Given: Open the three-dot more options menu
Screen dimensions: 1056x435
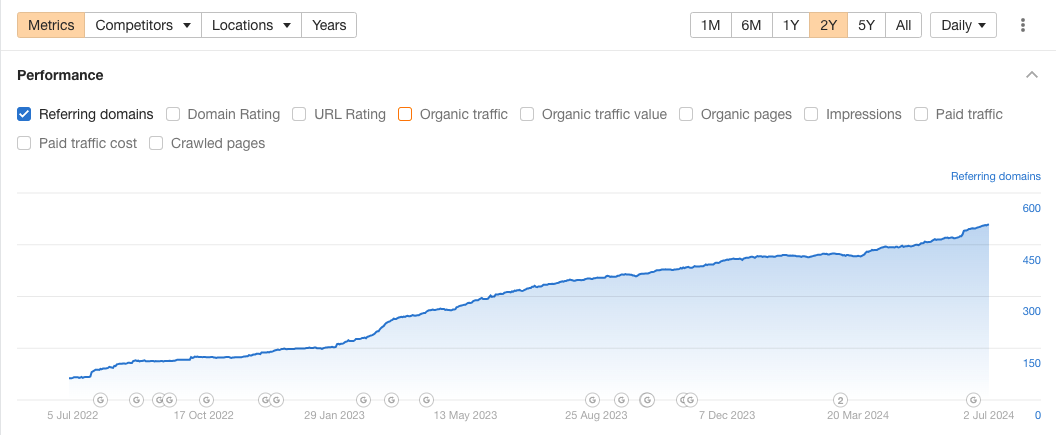Looking at the screenshot, I should pyautogui.click(x=1023, y=25).
